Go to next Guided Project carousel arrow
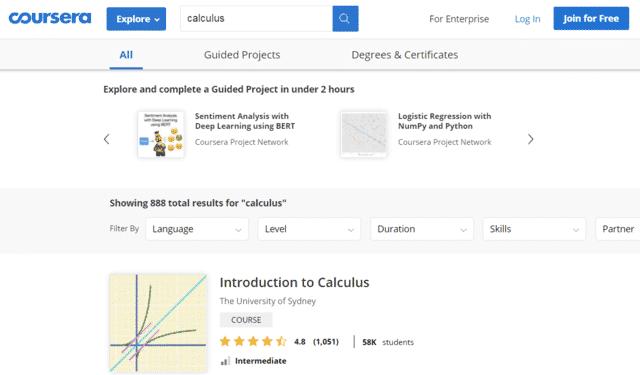 pos(530,139)
